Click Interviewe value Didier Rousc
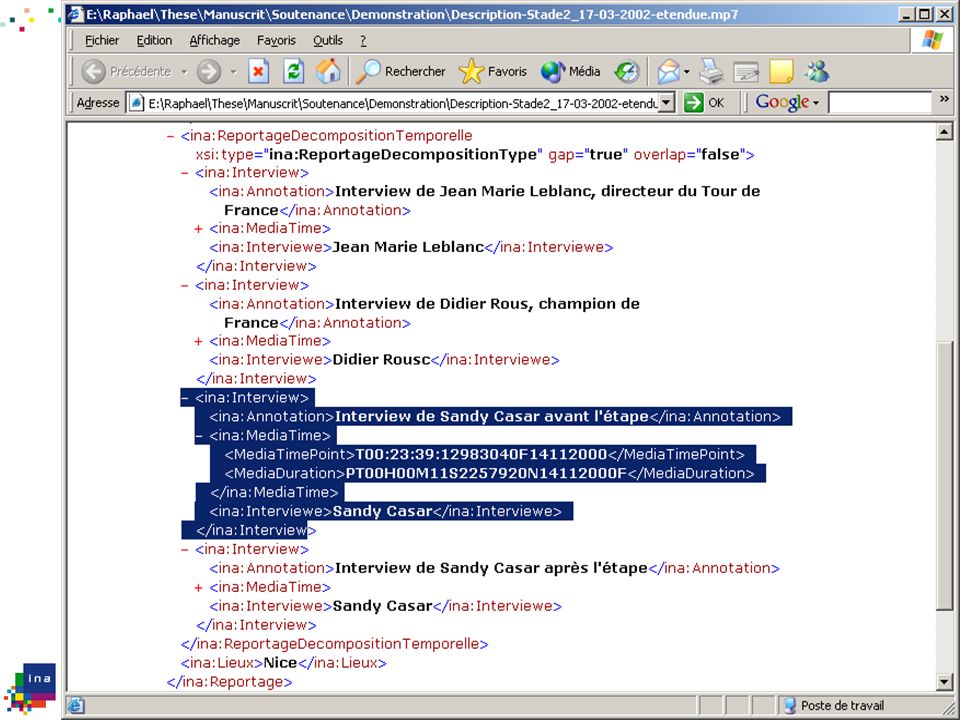 point(381,360)
